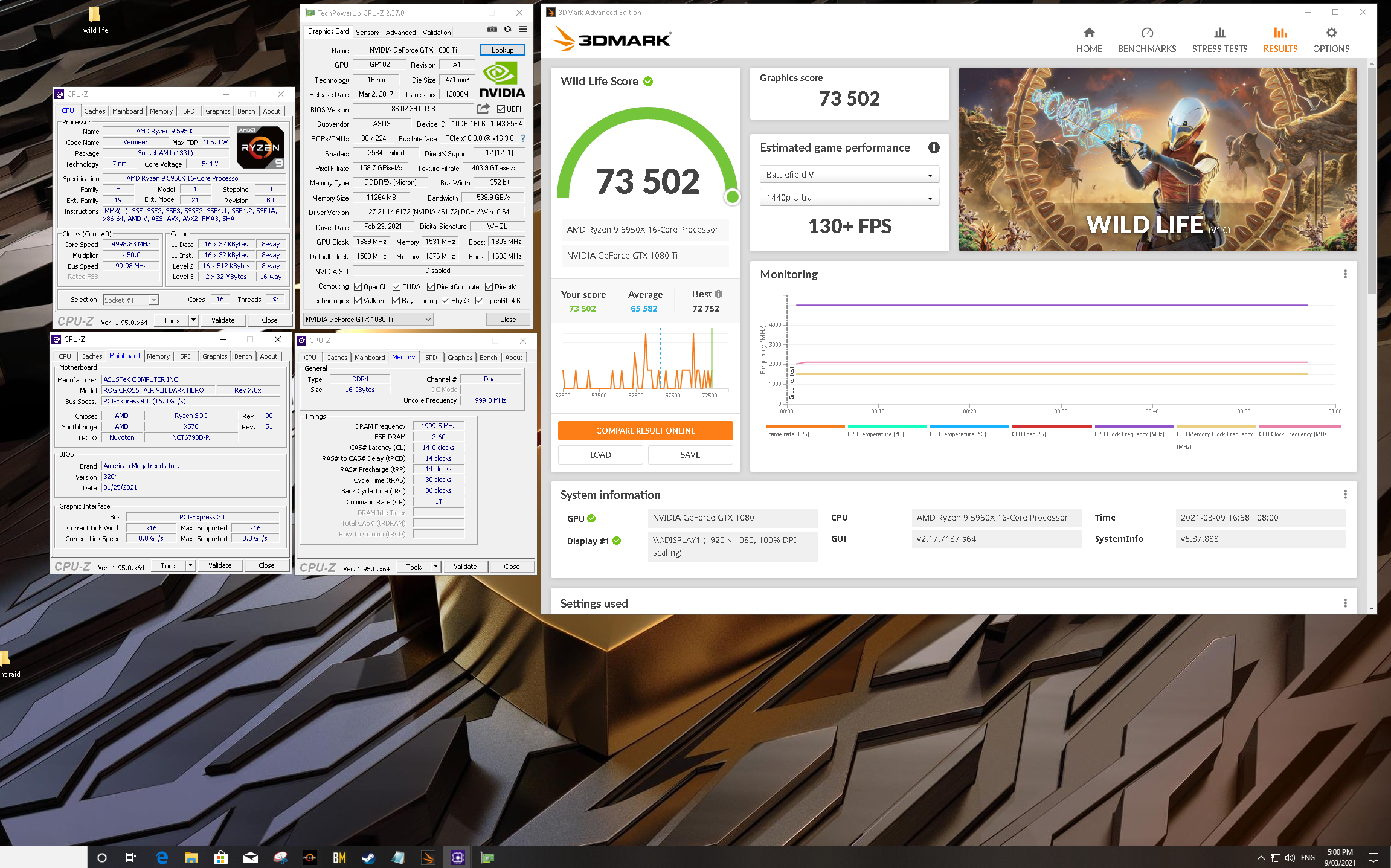This screenshot has height=868, width=1391.
Task: Click the estimated game performance info icon
Action: click(x=934, y=147)
